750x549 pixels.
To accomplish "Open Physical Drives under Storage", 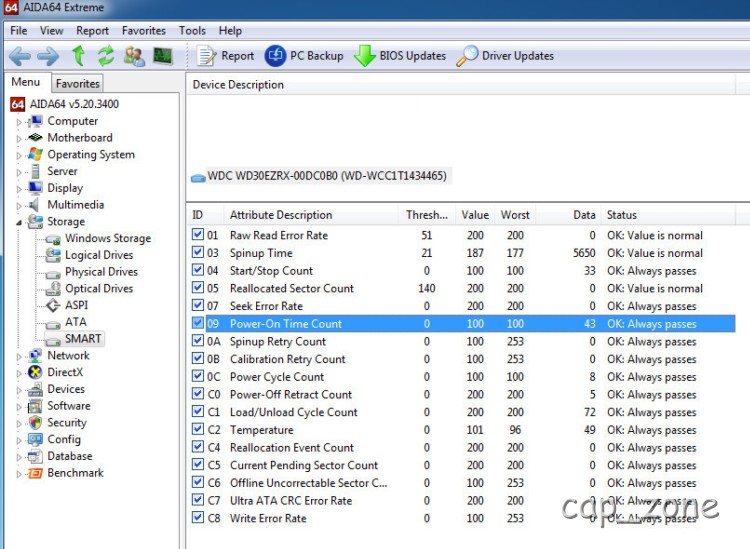I will pyautogui.click(x=101, y=272).
